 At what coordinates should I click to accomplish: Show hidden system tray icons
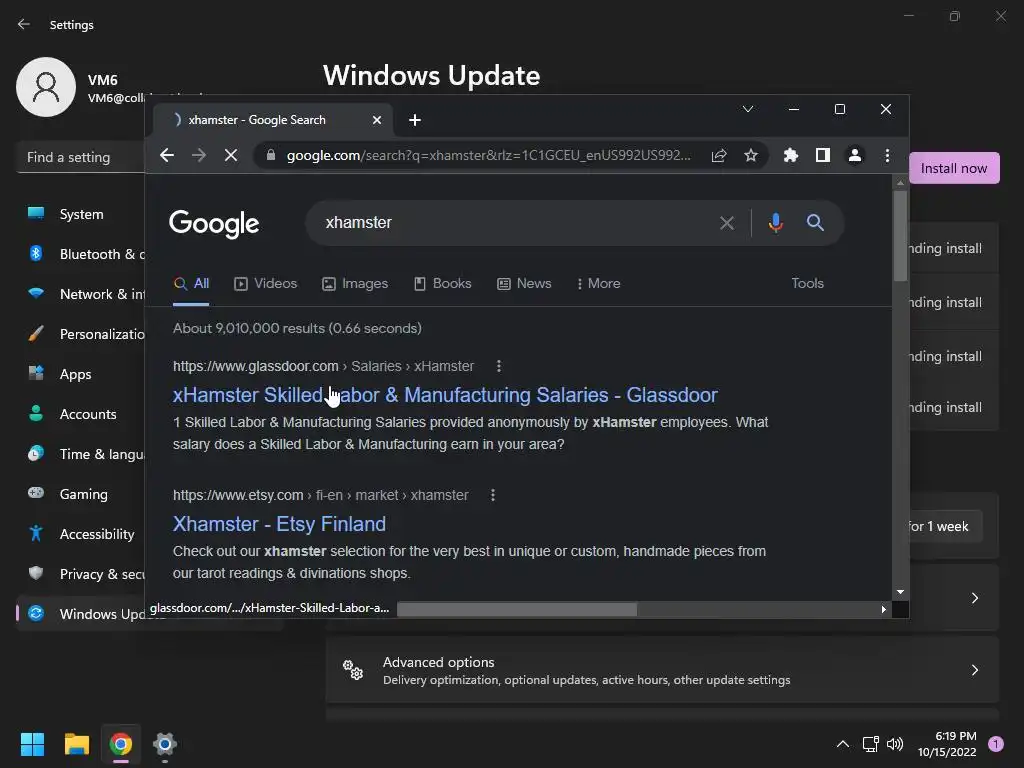tap(843, 744)
